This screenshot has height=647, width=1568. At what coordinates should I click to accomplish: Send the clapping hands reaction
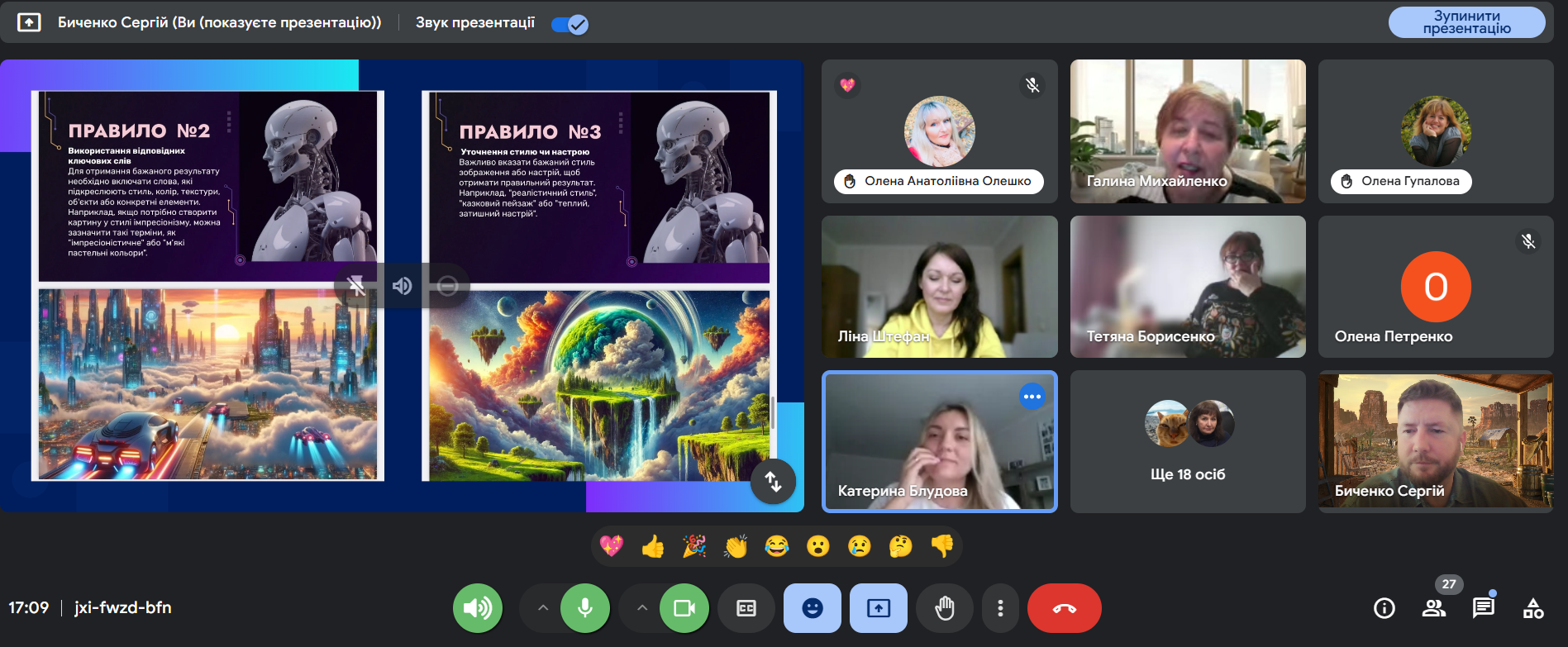(735, 546)
